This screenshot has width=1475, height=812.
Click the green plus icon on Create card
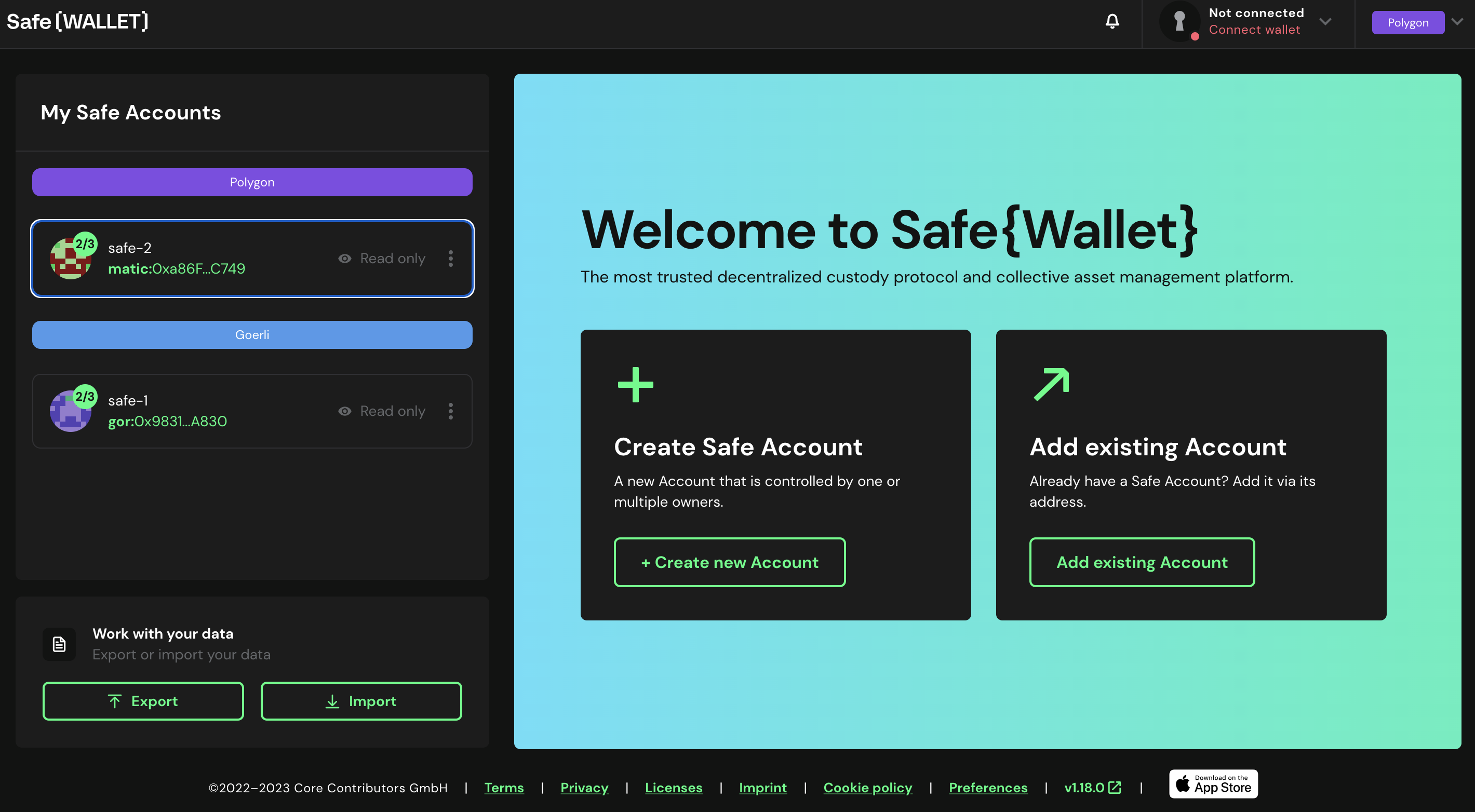[x=636, y=385]
